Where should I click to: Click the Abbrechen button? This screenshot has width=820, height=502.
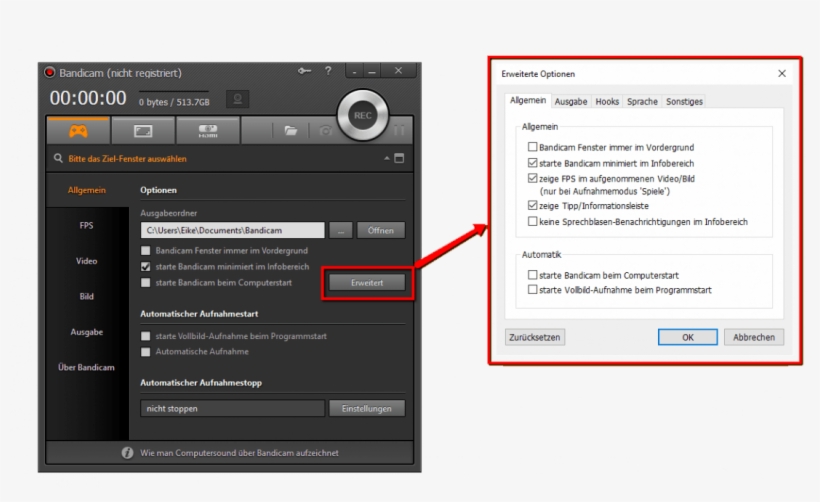click(x=754, y=337)
